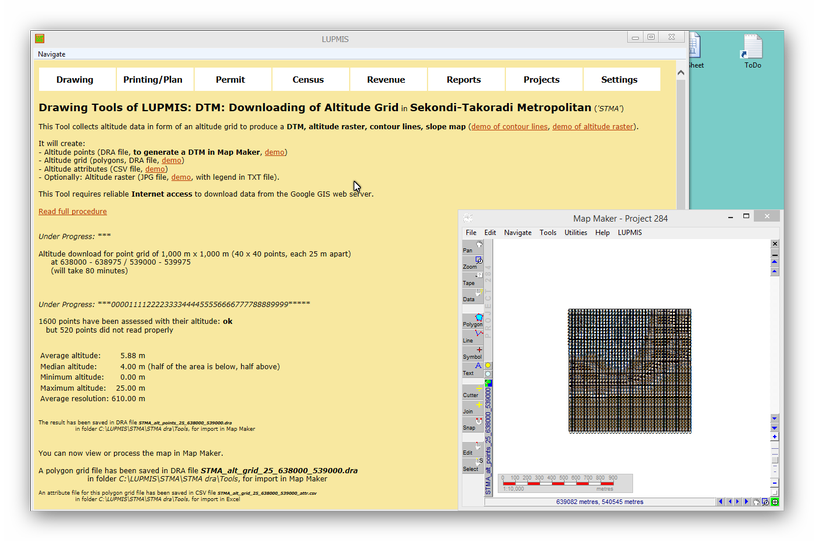Choose the Data tool in Map Maker
Viewport: 814px width, 541px height.
point(472,296)
